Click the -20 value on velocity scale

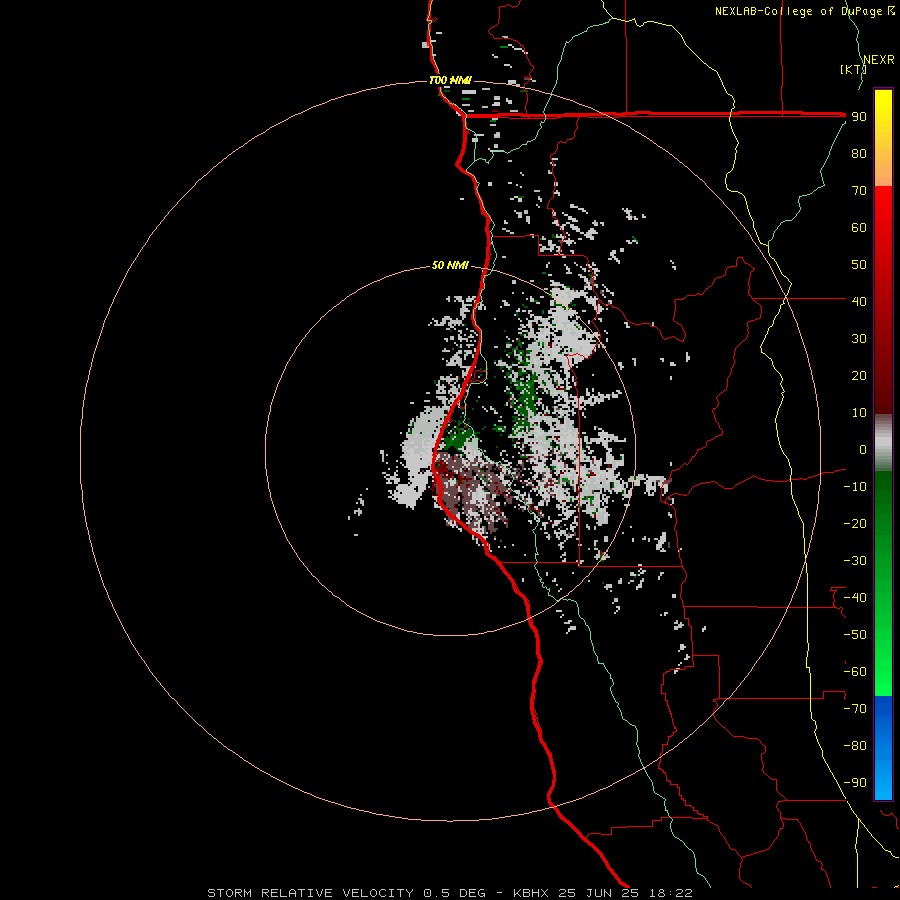coord(855,524)
